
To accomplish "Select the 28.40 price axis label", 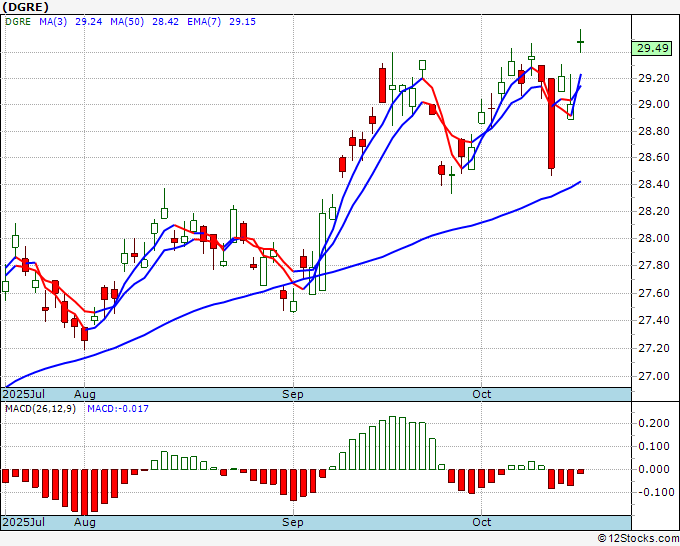I will click(x=654, y=184).
